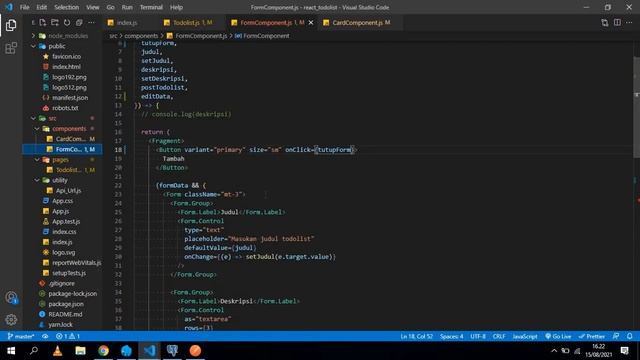Open README.md in the explorer
This screenshot has height=360, width=640.
coord(65,314)
